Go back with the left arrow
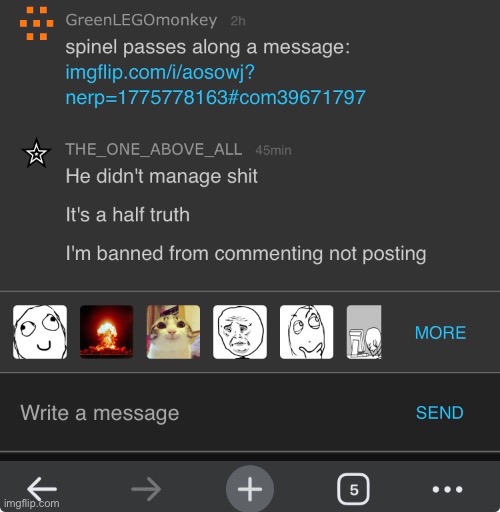500x512 pixels. point(42,489)
